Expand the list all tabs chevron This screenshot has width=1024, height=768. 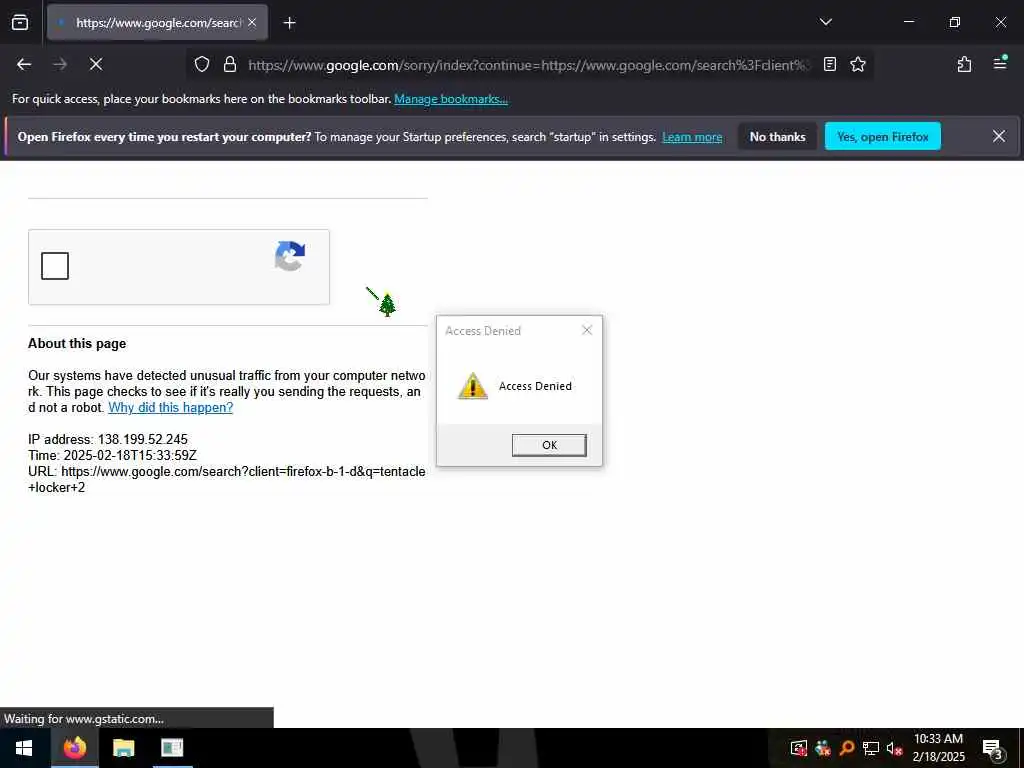[825, 22]
